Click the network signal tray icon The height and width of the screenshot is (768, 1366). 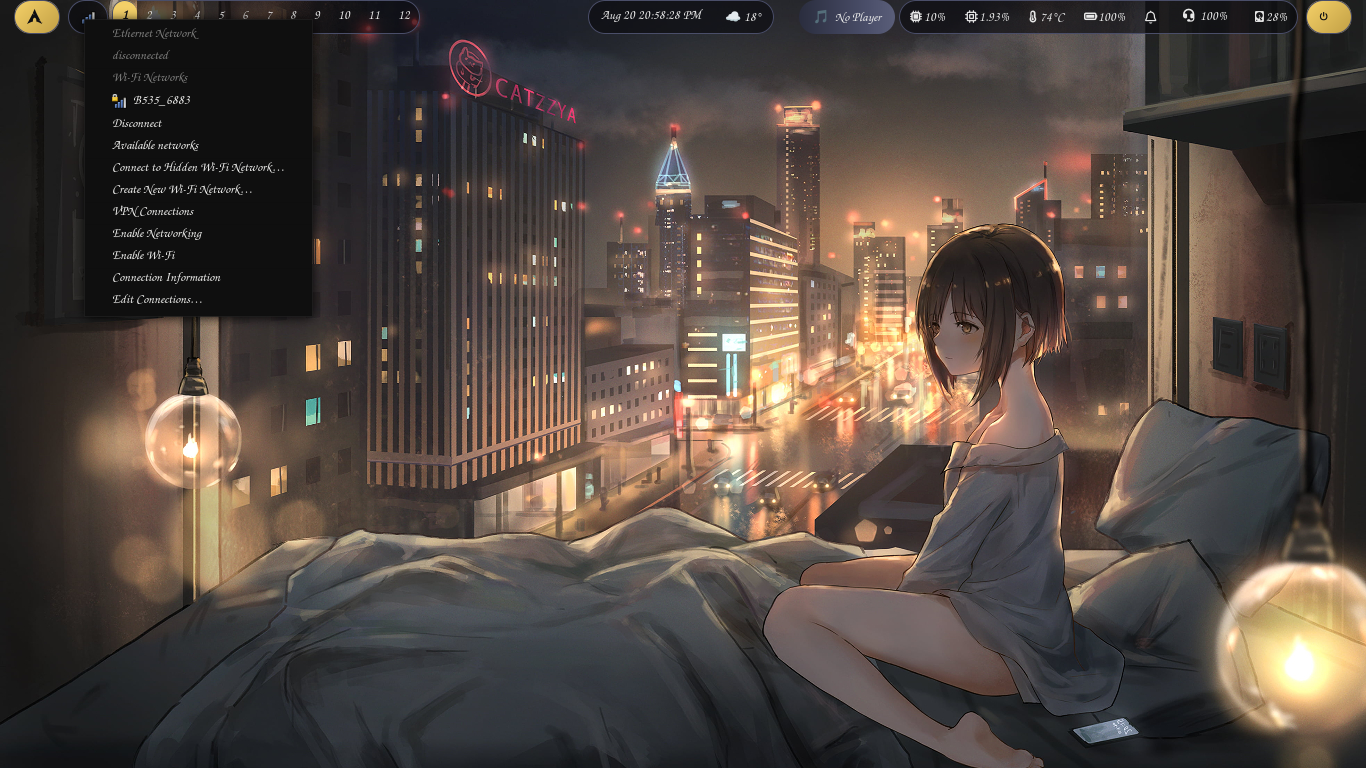(89, 16)
